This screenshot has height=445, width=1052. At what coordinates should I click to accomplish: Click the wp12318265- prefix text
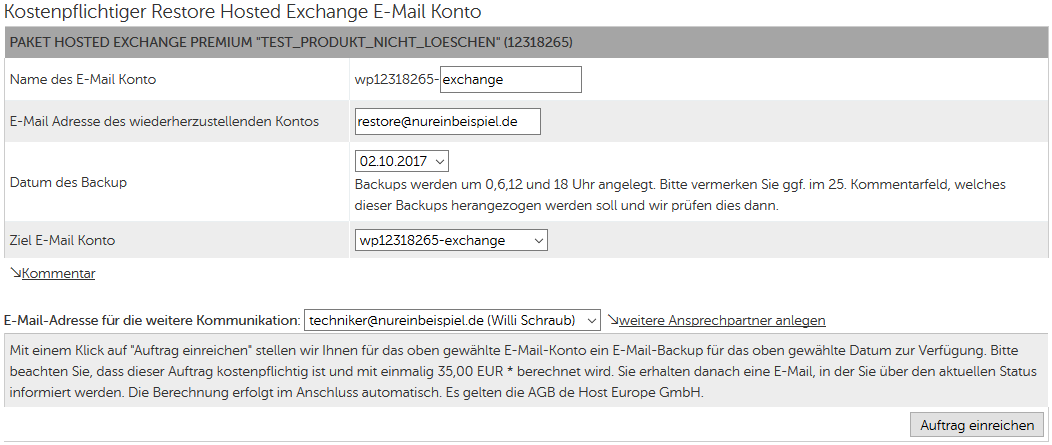click(x=397, y=79)
